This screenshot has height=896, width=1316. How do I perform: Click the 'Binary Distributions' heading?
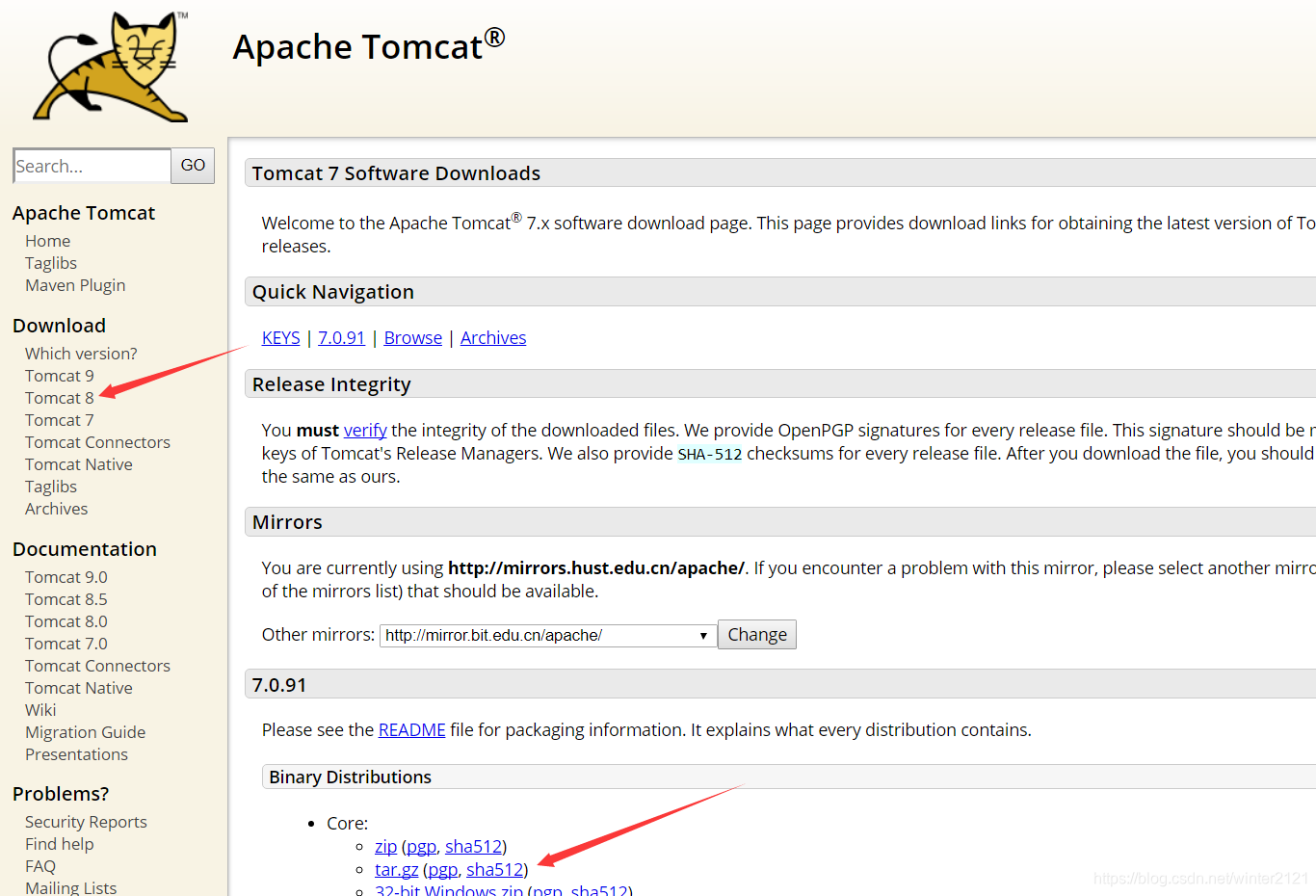click(x=351, y=777)
